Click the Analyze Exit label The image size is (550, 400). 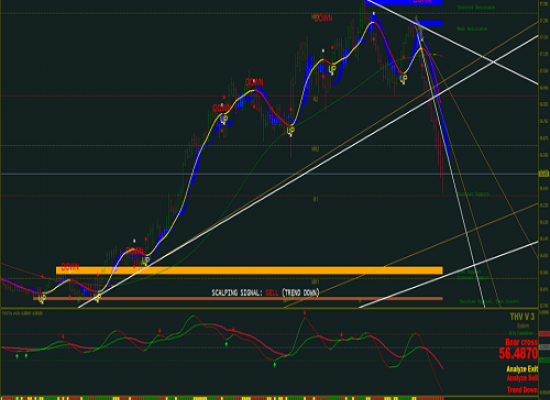pos(522,369)
